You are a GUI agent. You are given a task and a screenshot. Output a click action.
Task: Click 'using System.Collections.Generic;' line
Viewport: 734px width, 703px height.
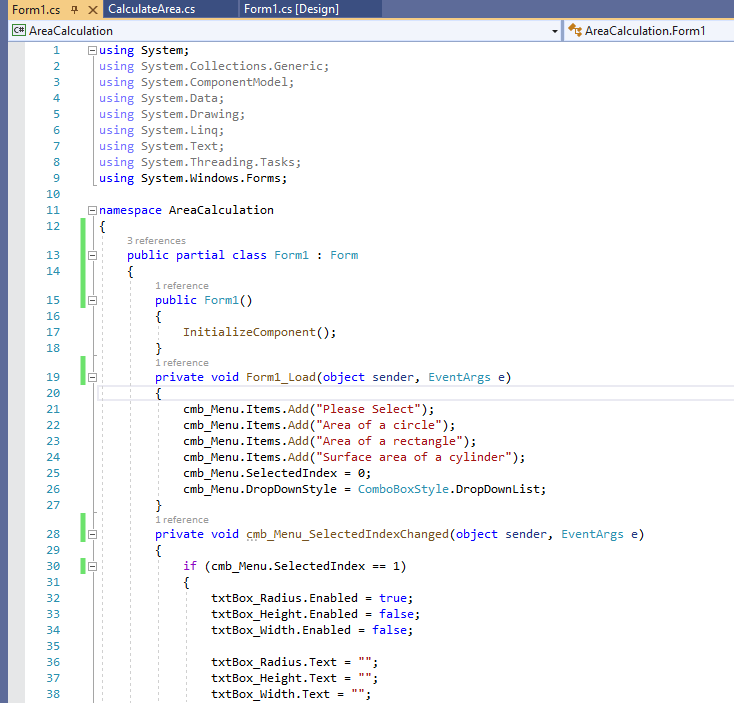click(214, 66)
